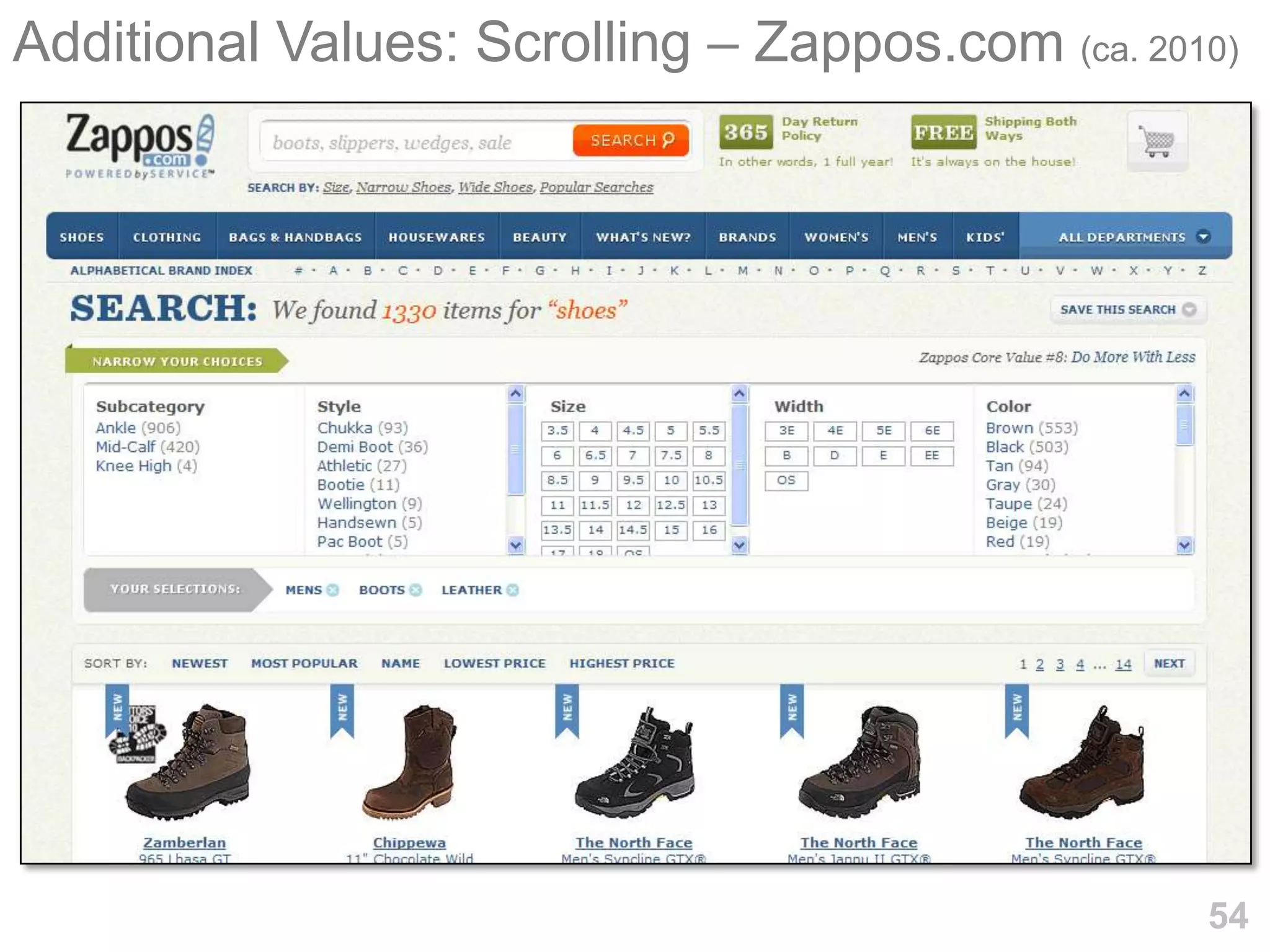
Task: Select size 12 box
Action: (633, 505)
